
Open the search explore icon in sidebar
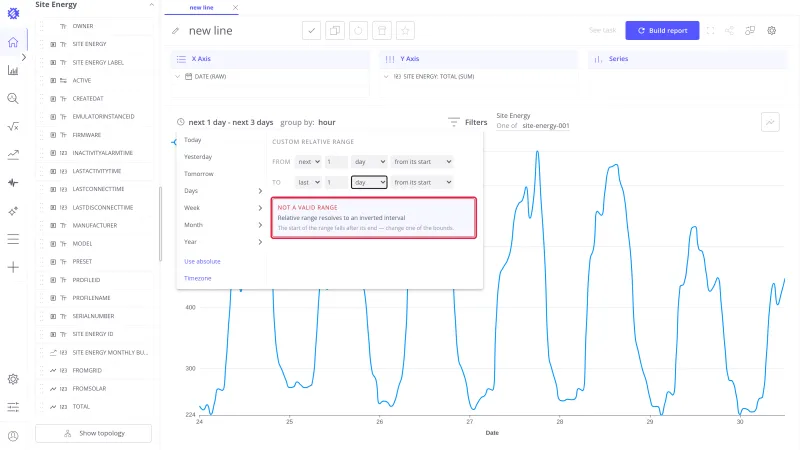tap(13, 98)
